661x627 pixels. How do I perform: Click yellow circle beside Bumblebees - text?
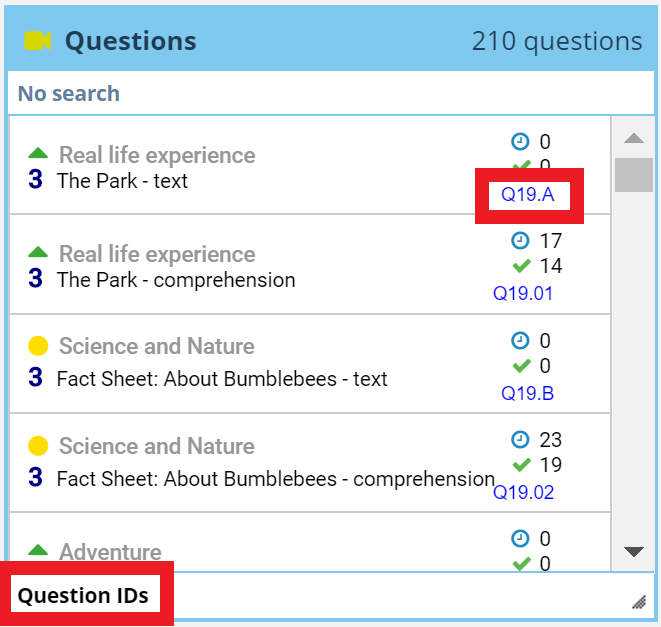click(38, 346)
